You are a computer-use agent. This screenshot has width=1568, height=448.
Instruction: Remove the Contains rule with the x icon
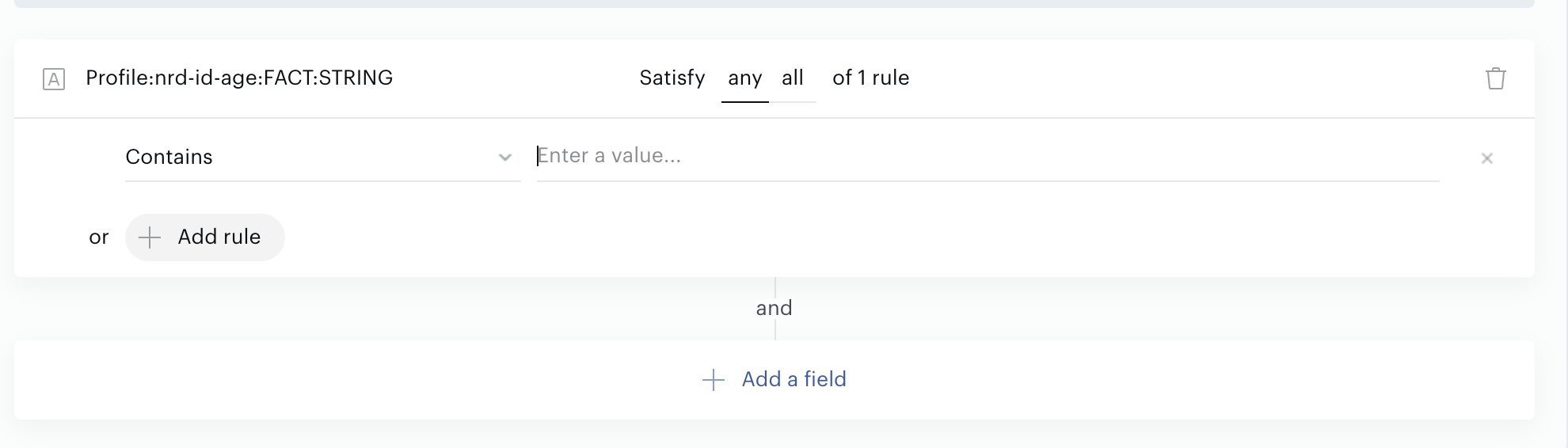tap(1487, 158)
